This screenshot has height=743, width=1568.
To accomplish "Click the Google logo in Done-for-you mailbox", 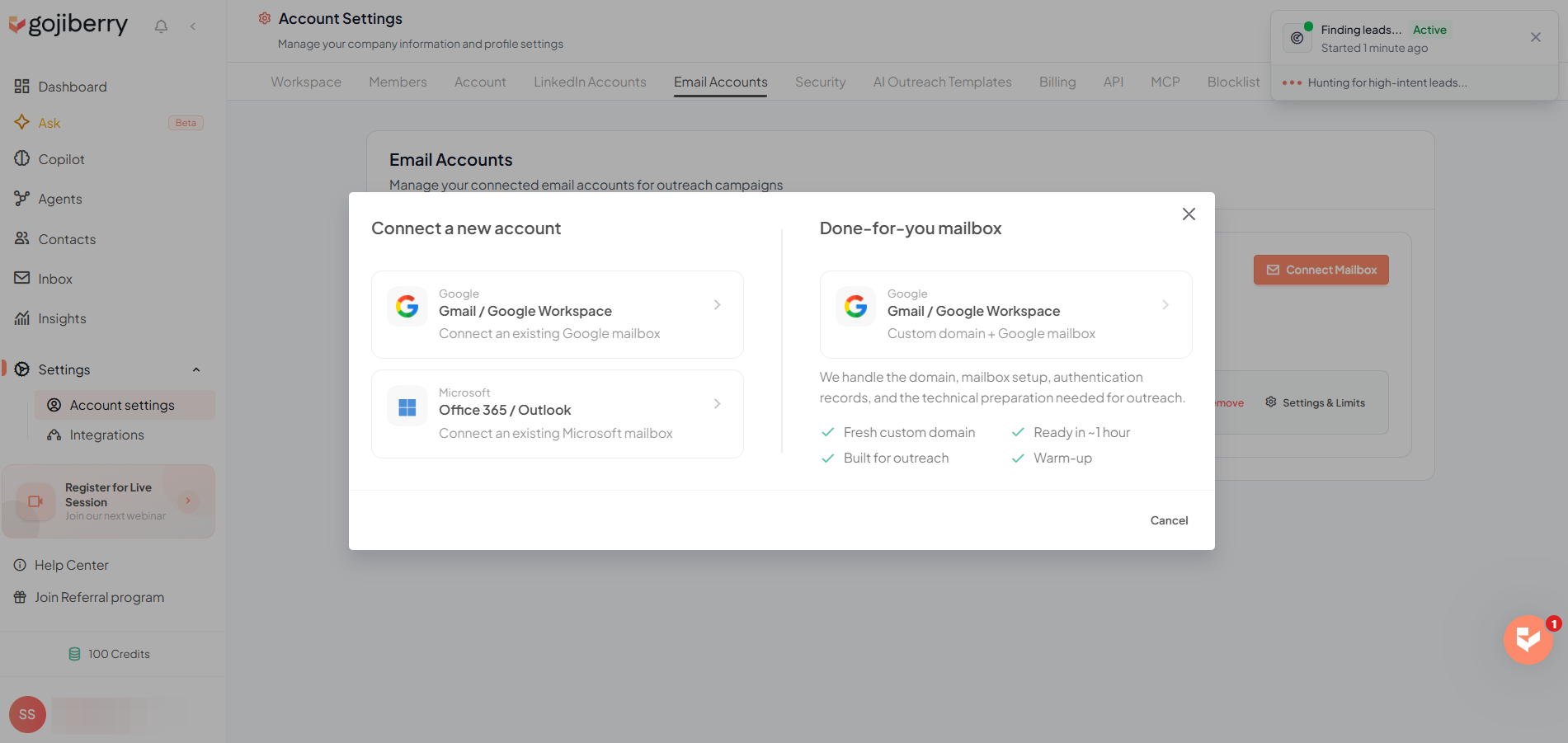I will click(856, 307).
